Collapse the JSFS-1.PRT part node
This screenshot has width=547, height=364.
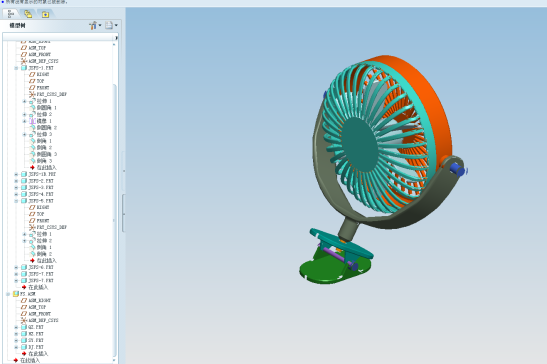point(16,68)
